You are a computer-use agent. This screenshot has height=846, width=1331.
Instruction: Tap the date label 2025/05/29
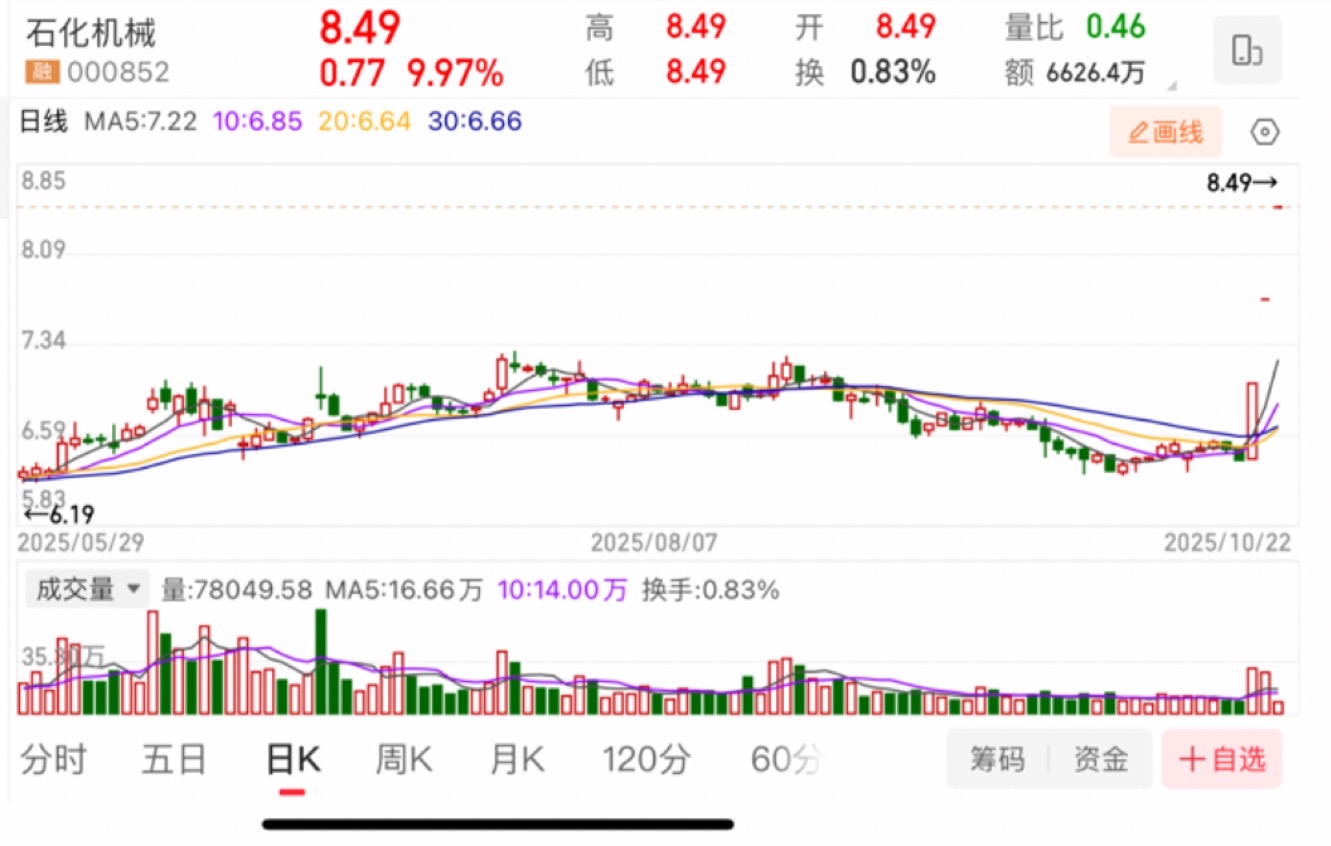click(81, 542)
